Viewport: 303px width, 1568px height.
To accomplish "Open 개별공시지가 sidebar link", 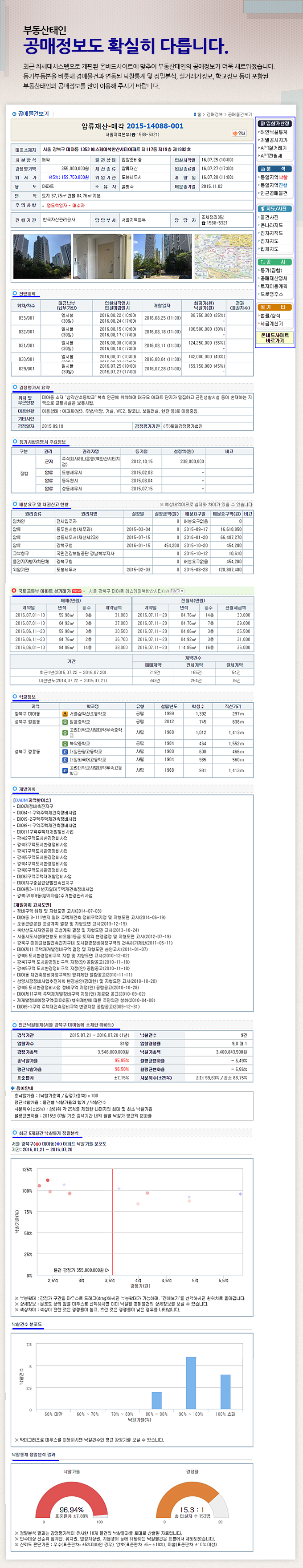I will [273, 140].
